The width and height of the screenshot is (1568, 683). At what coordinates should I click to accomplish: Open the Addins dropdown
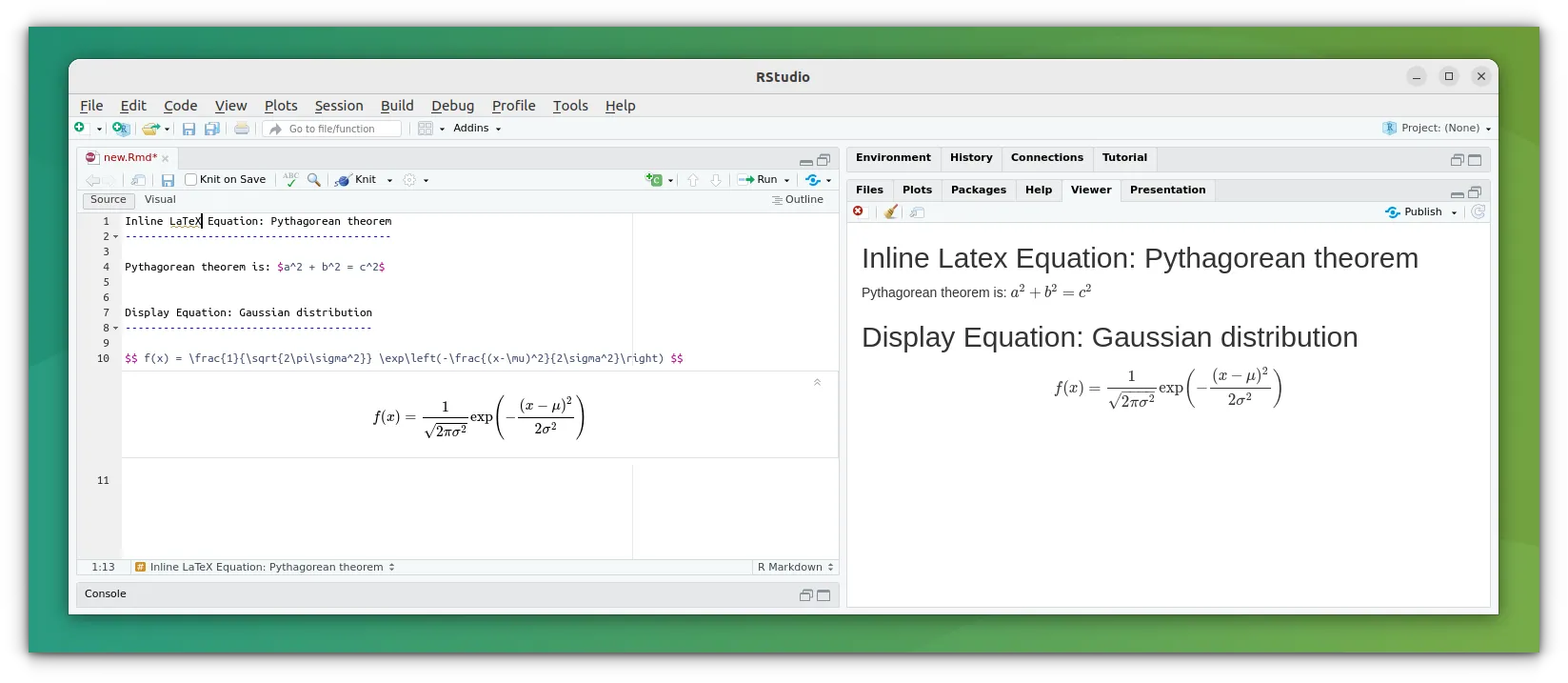(476, 129)
